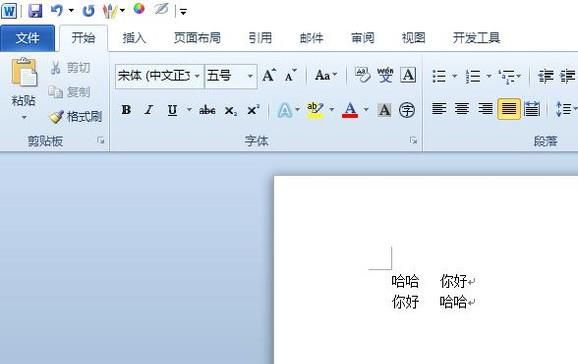Open underline style dropdown arrow
The image size is (578, 364).
coord(189,110)
